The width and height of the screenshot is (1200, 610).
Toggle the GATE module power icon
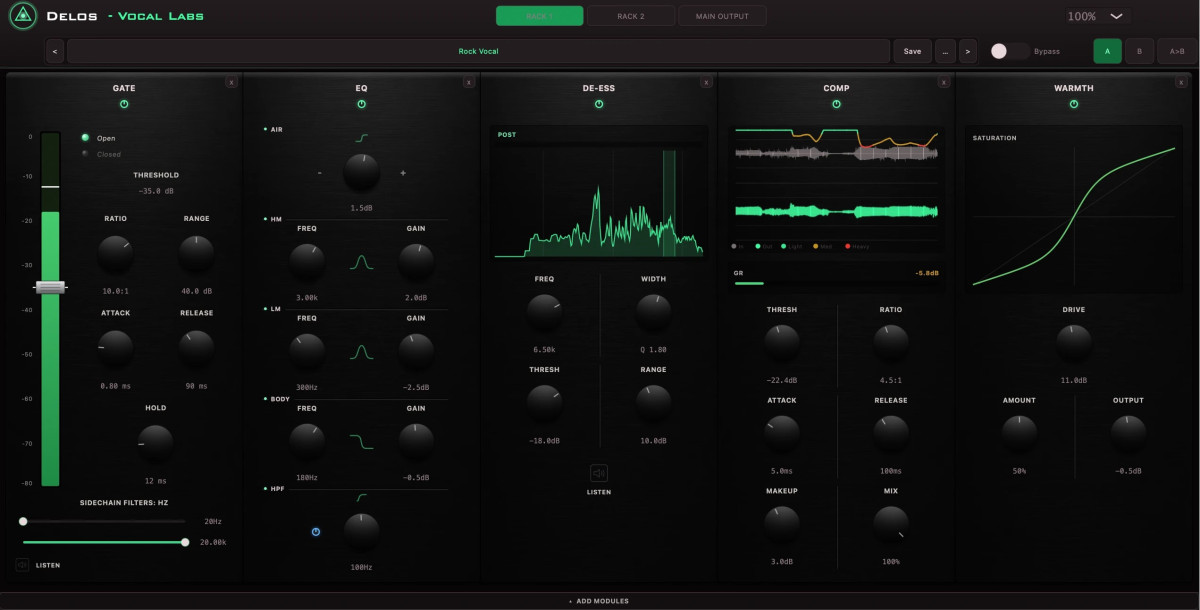pos(124,104)
